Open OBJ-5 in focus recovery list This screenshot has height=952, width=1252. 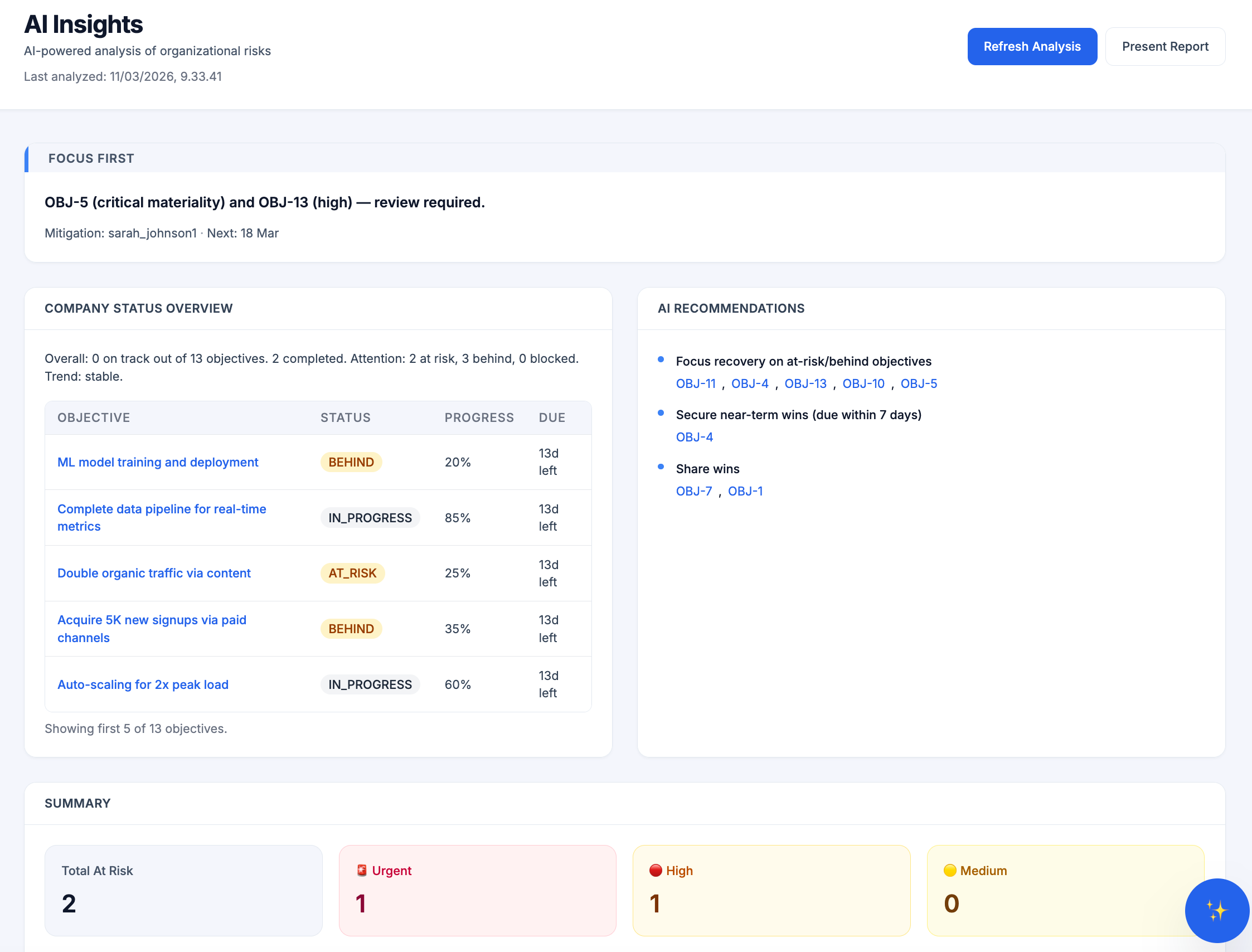(x=919, y=383)
